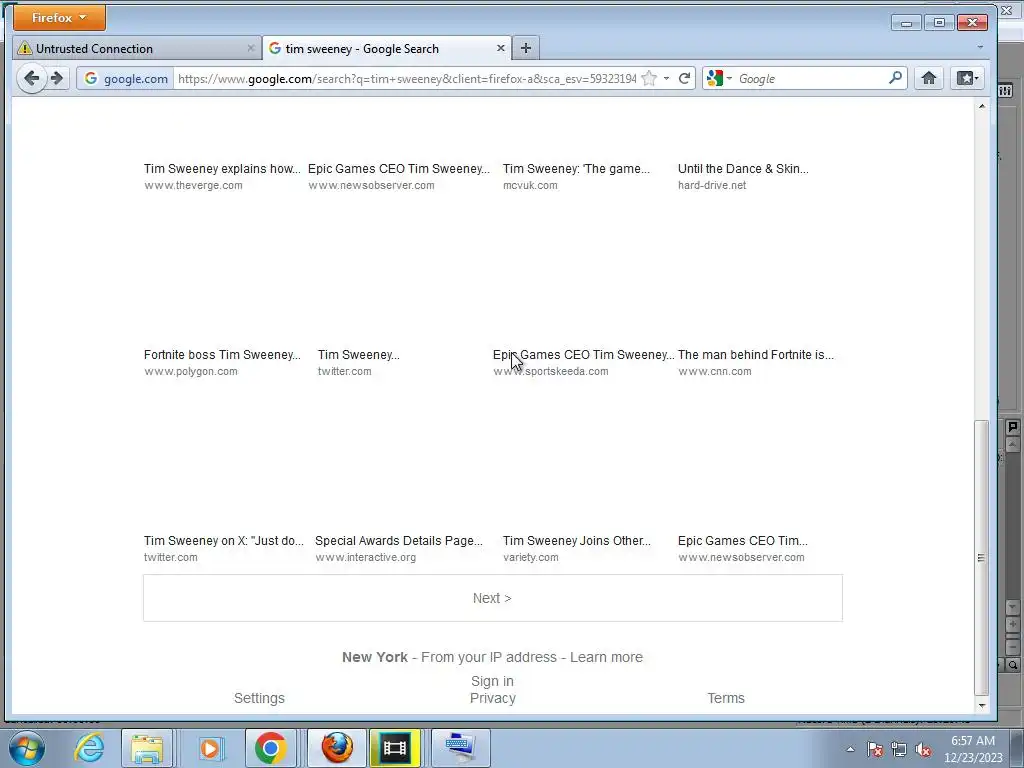The width and height of the screenshot is (1024, 768).
Task: Open Windows Media Player from taskbar
Action: point(210,748)
